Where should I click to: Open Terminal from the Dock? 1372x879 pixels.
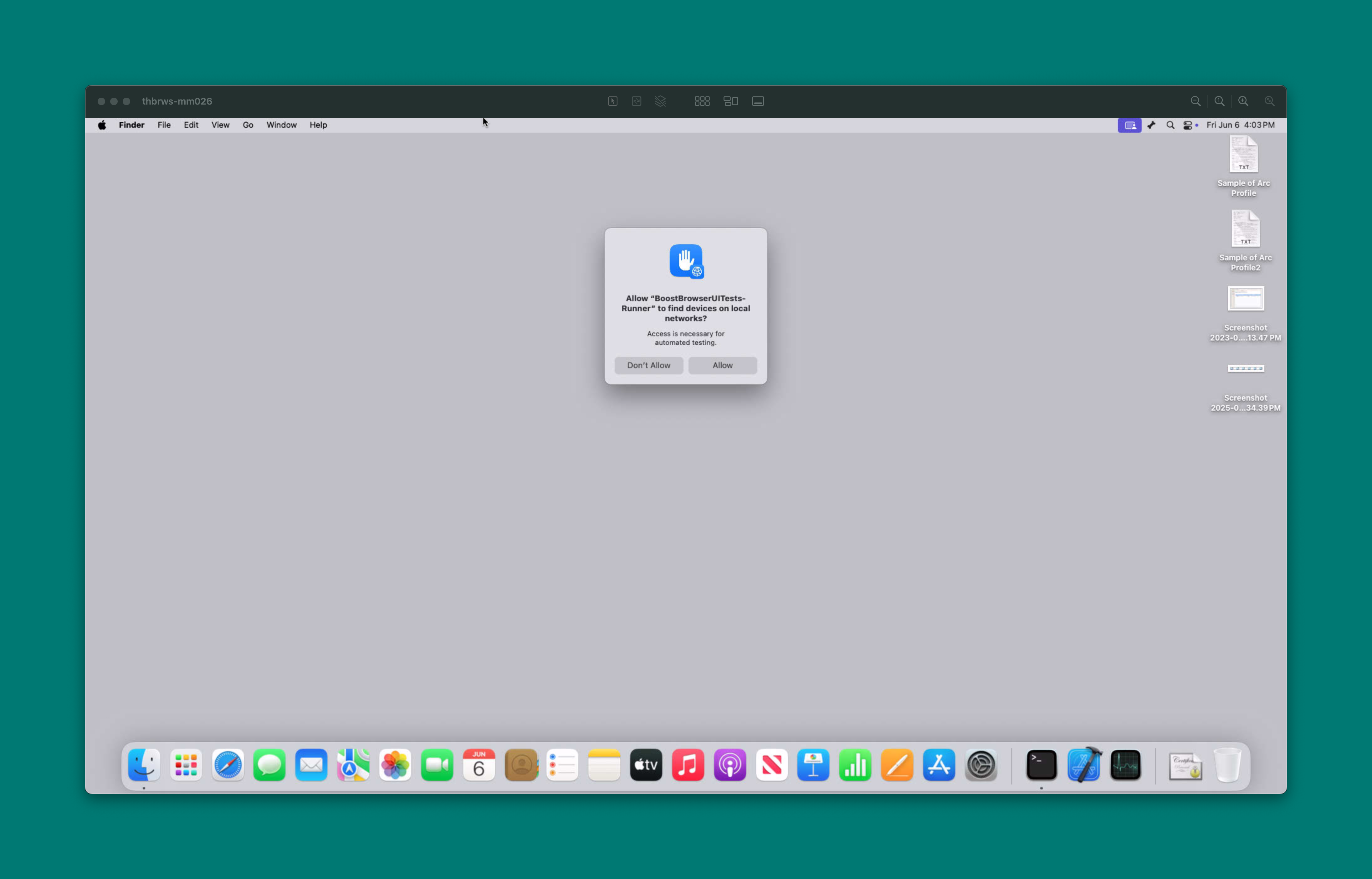click(x=1042, y=765)
